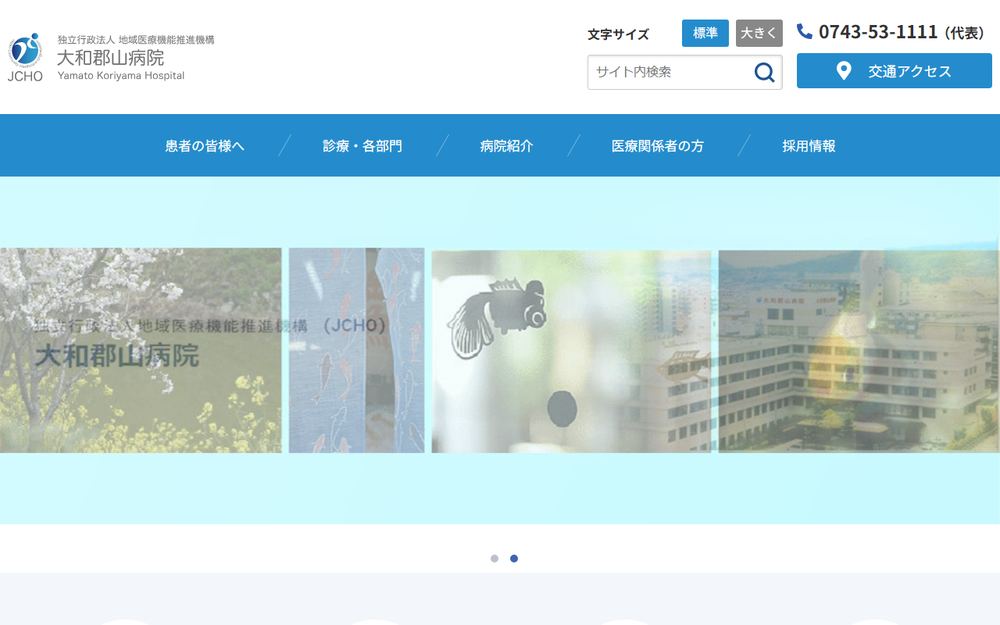Click the phone icon beside 0743-53-1111

(x=804, y=31)
